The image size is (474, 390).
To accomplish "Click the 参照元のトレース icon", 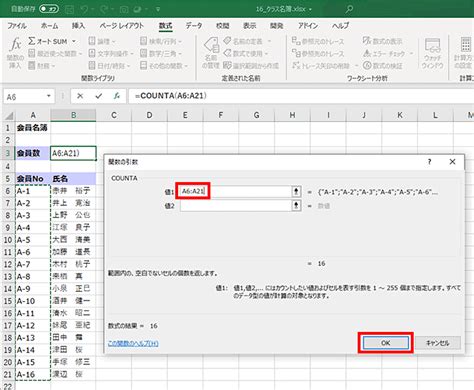I will tap(296, 41).
